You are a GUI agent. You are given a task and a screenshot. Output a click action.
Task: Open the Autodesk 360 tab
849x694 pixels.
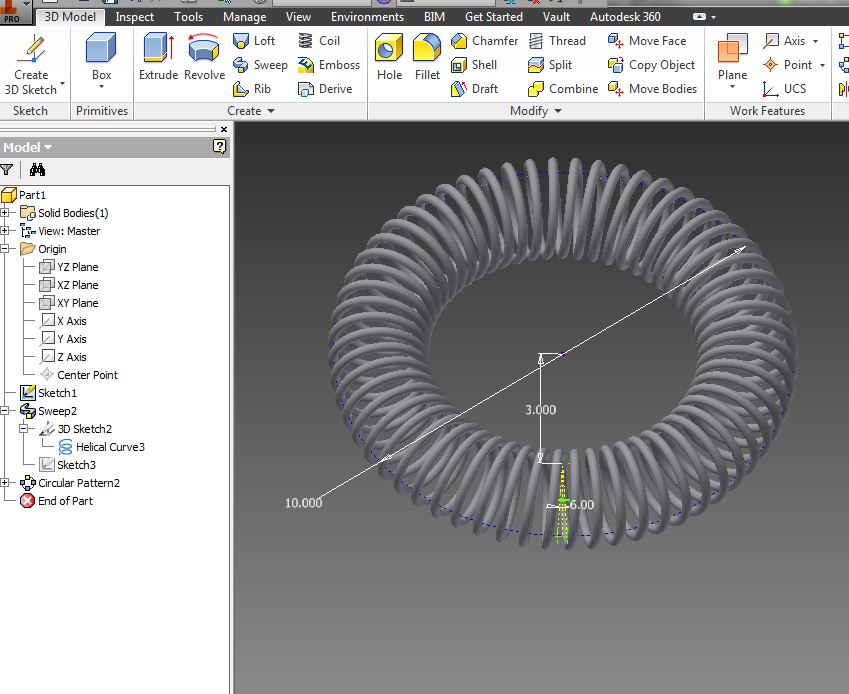625,17
